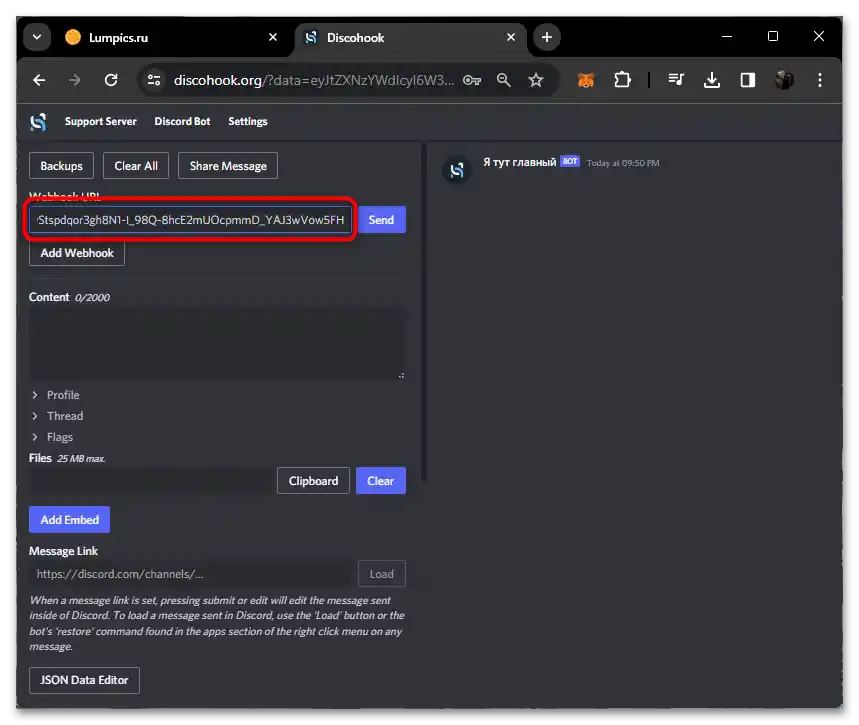Click the Discohook logo in header
Viewport: 859px width, 725px height.
(38, 122)
